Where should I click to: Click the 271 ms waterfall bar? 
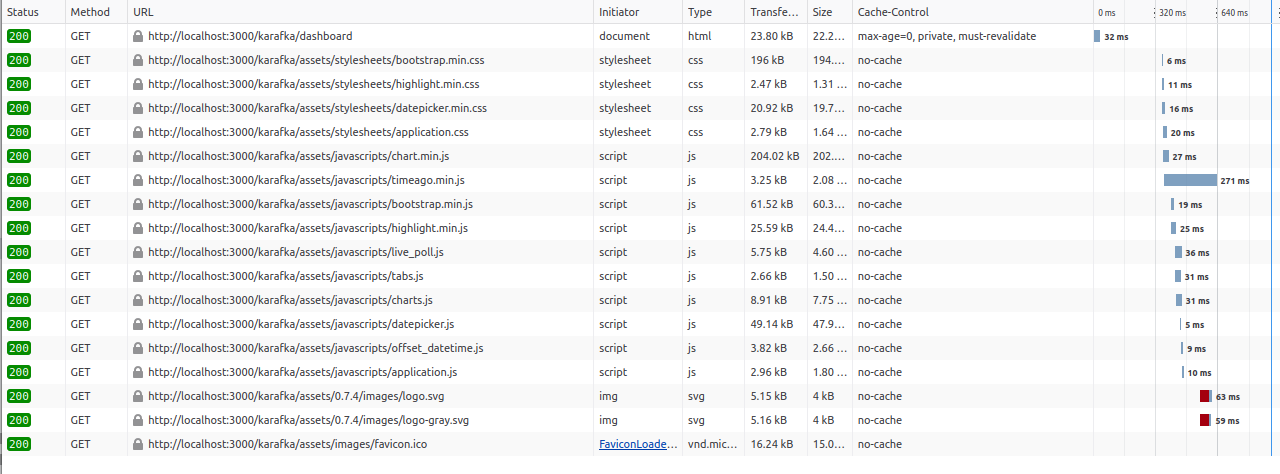point(1190,180)
